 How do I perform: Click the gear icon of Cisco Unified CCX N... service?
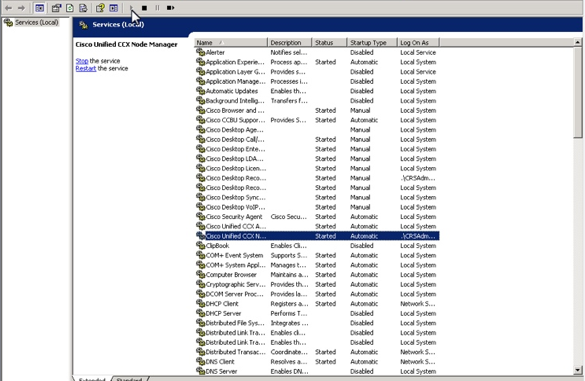click(x=200, y=236)
